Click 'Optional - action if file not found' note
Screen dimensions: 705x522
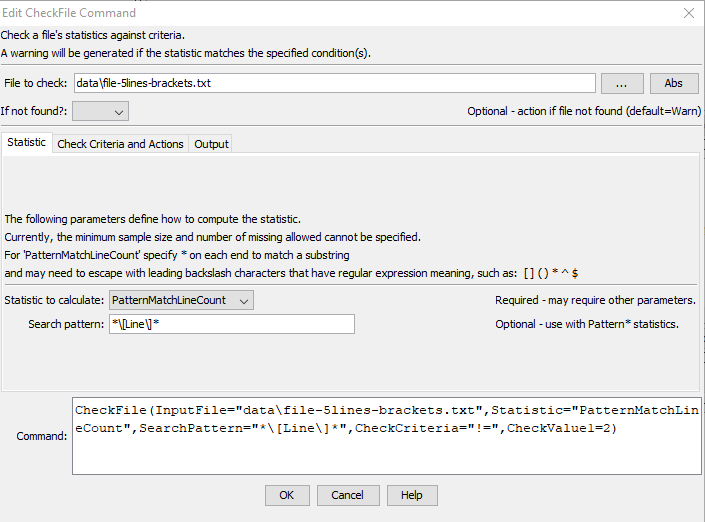click(584, 111)
